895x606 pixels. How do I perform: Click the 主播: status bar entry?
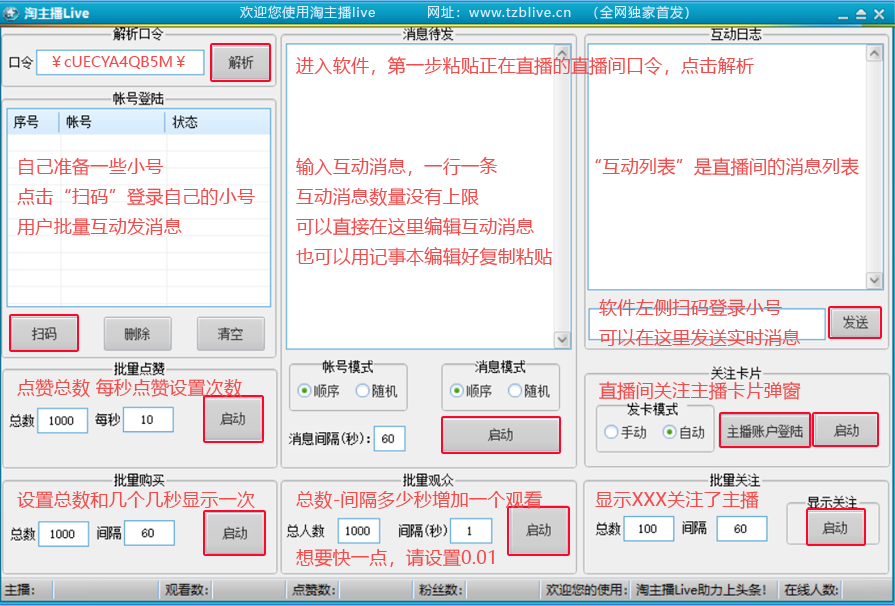[x=21, y=590]
